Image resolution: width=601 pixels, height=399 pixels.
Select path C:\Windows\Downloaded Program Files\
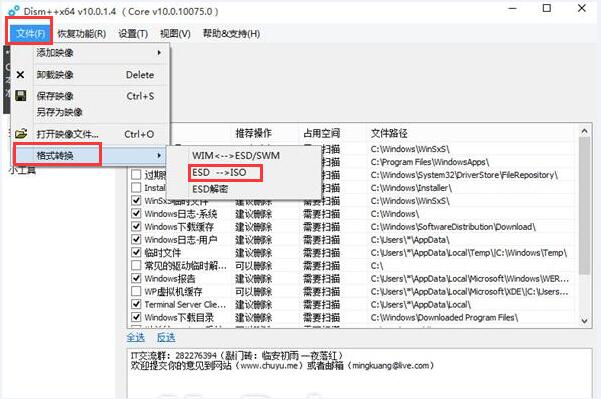tap(444, 317)
